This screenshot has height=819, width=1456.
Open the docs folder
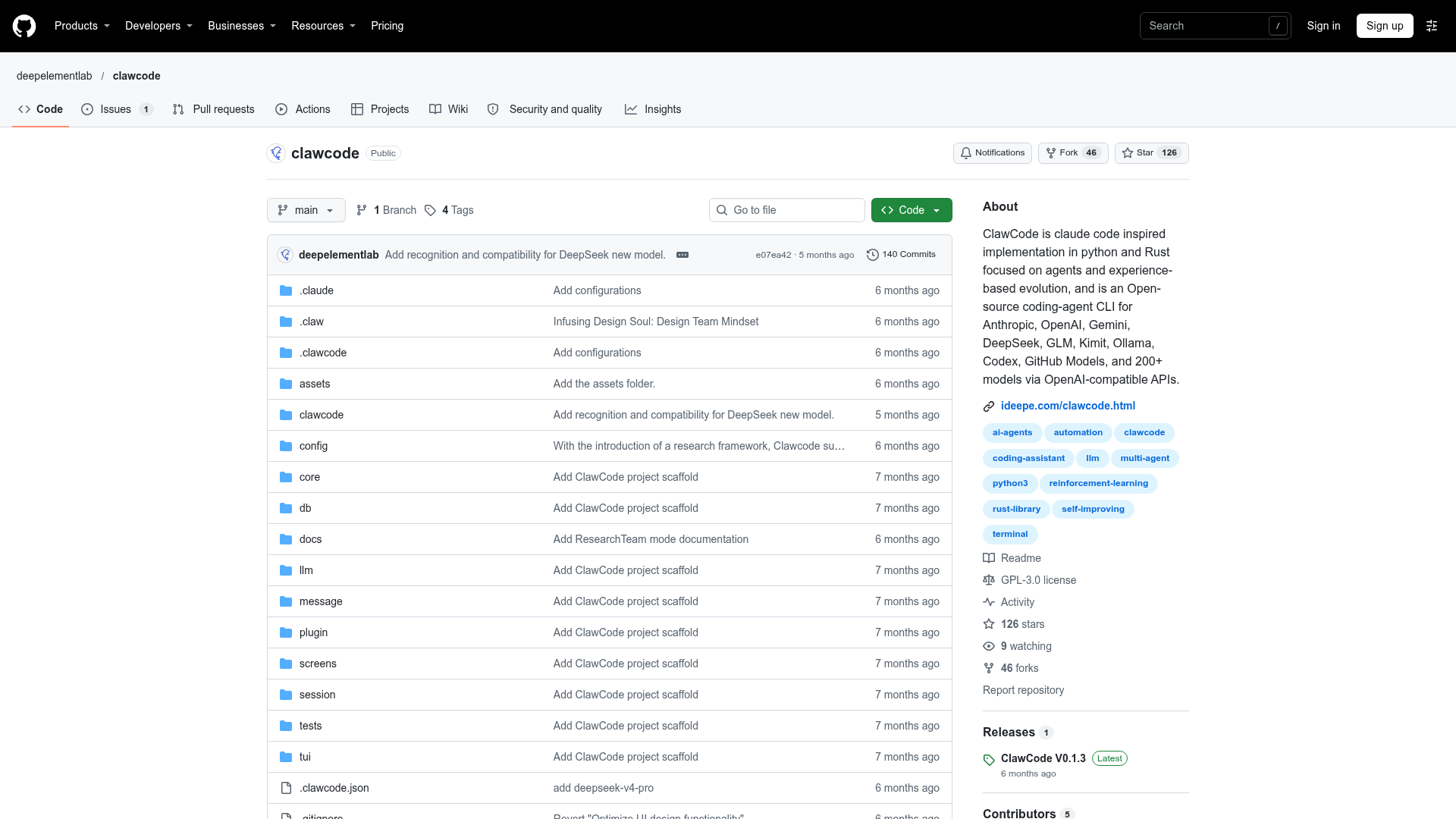pyautogui.click(x=310, y=539)
